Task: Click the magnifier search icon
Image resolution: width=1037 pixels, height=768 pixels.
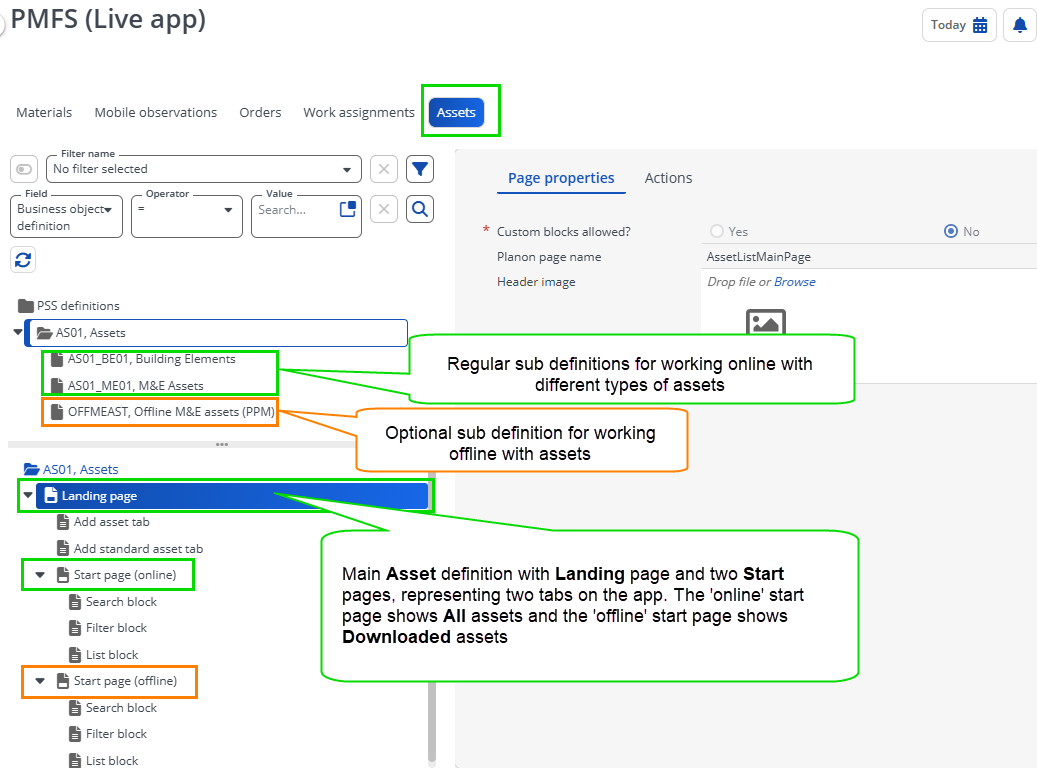Action: tap(420, 210)
